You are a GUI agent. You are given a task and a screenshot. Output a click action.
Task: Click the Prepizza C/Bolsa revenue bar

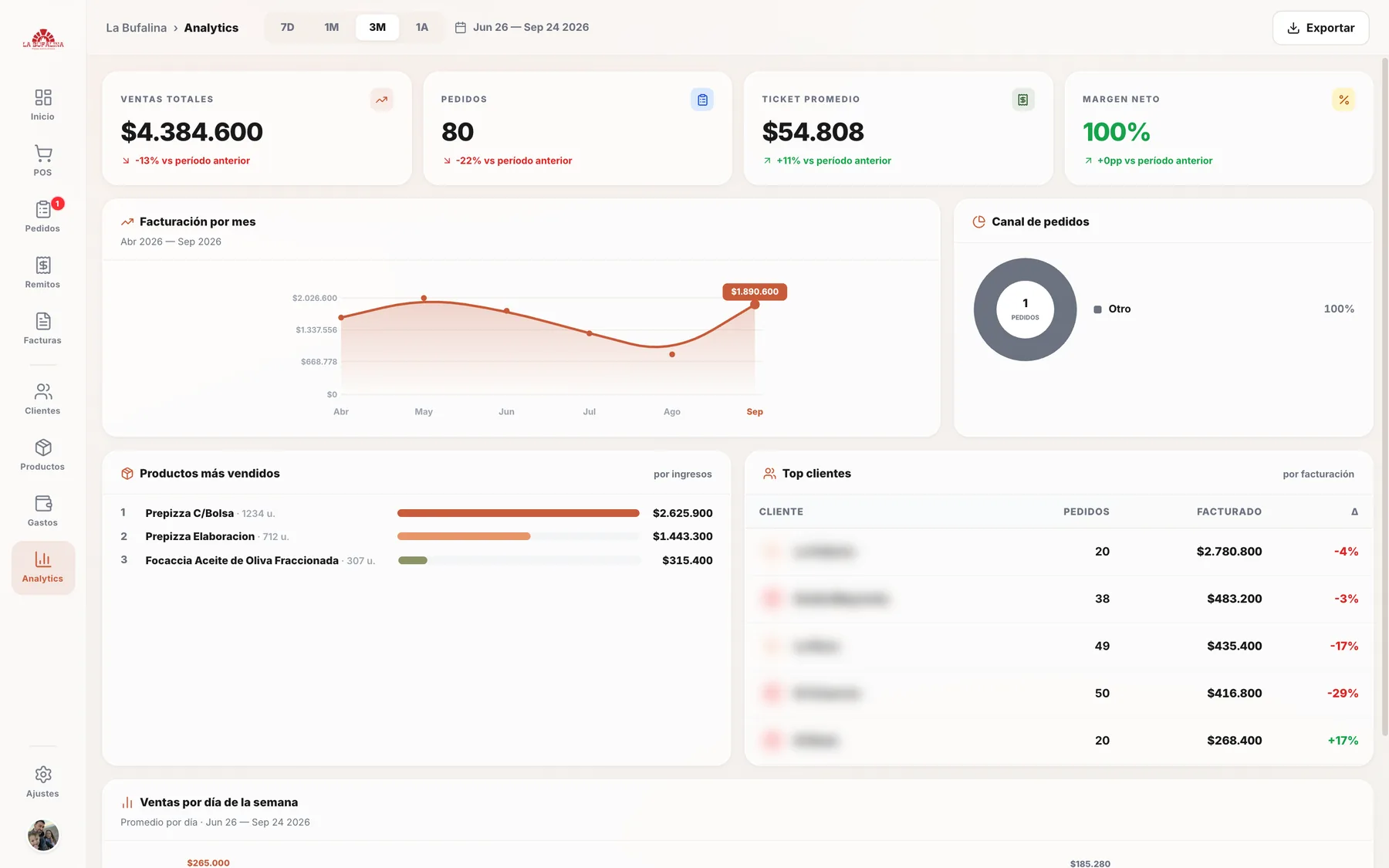[x=519, y=513]
